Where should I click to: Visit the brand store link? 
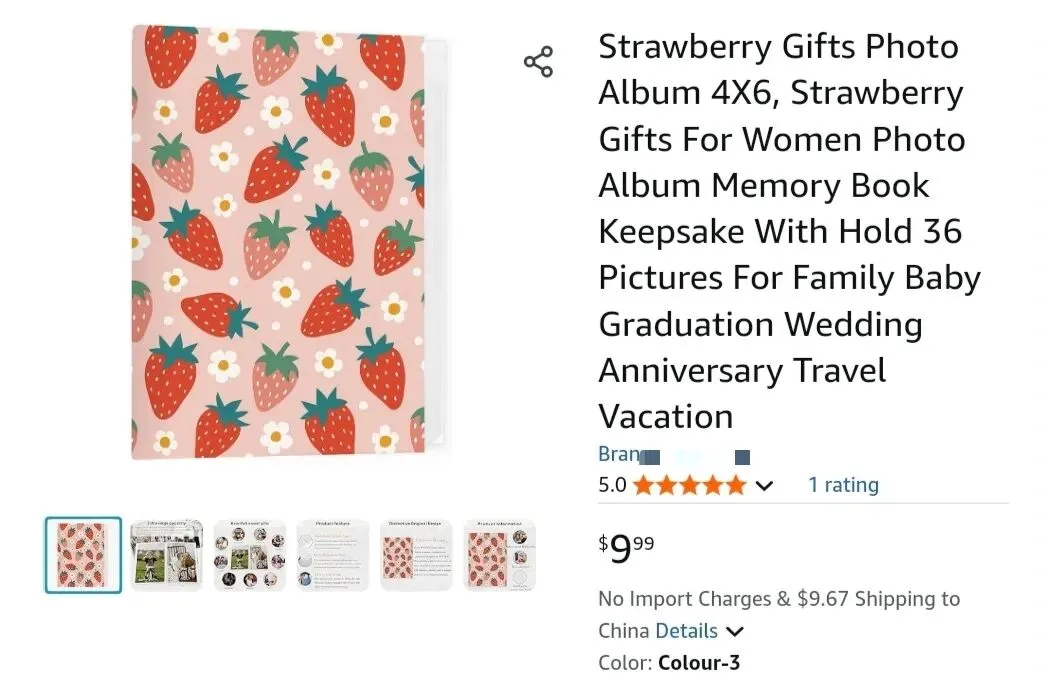(673, 455)
